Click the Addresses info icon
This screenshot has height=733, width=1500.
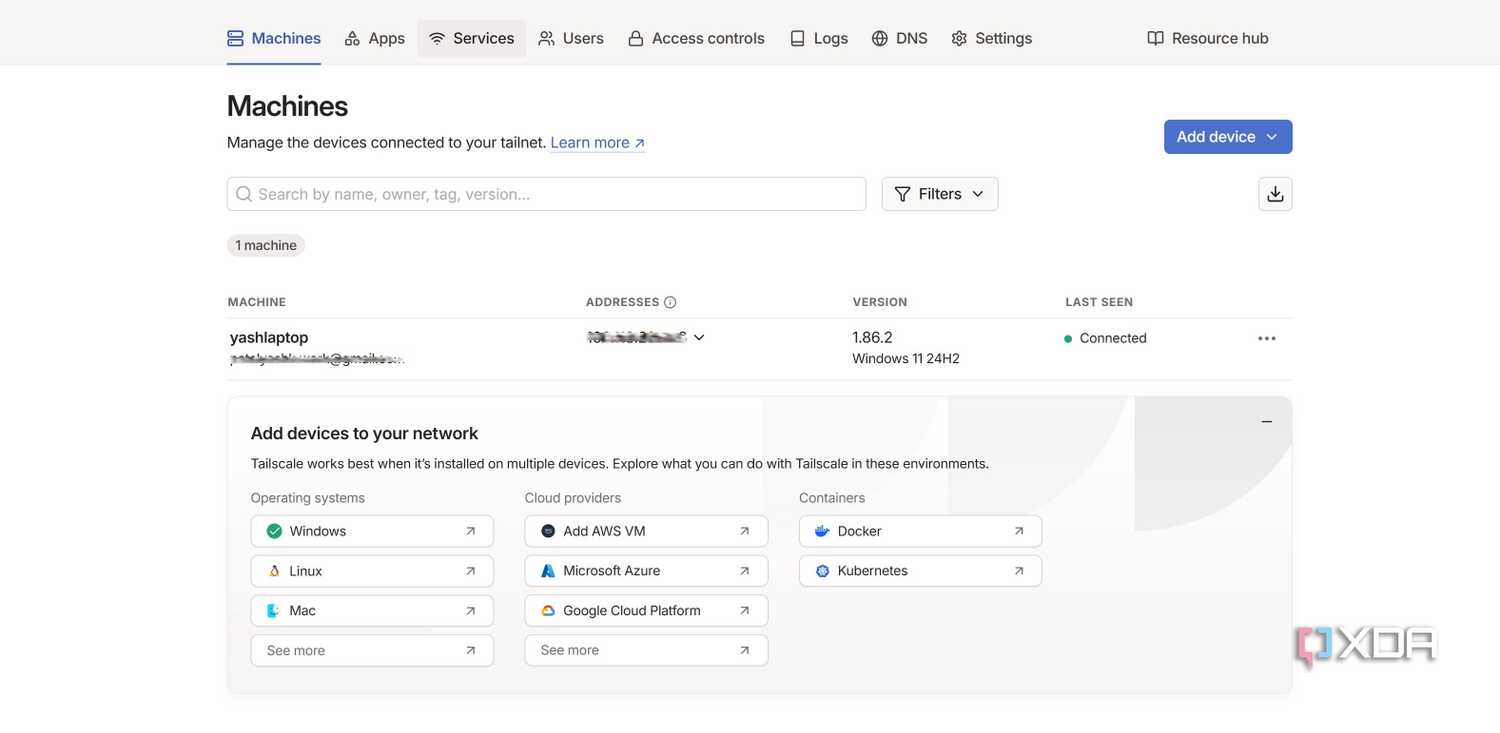click(670, 302)
